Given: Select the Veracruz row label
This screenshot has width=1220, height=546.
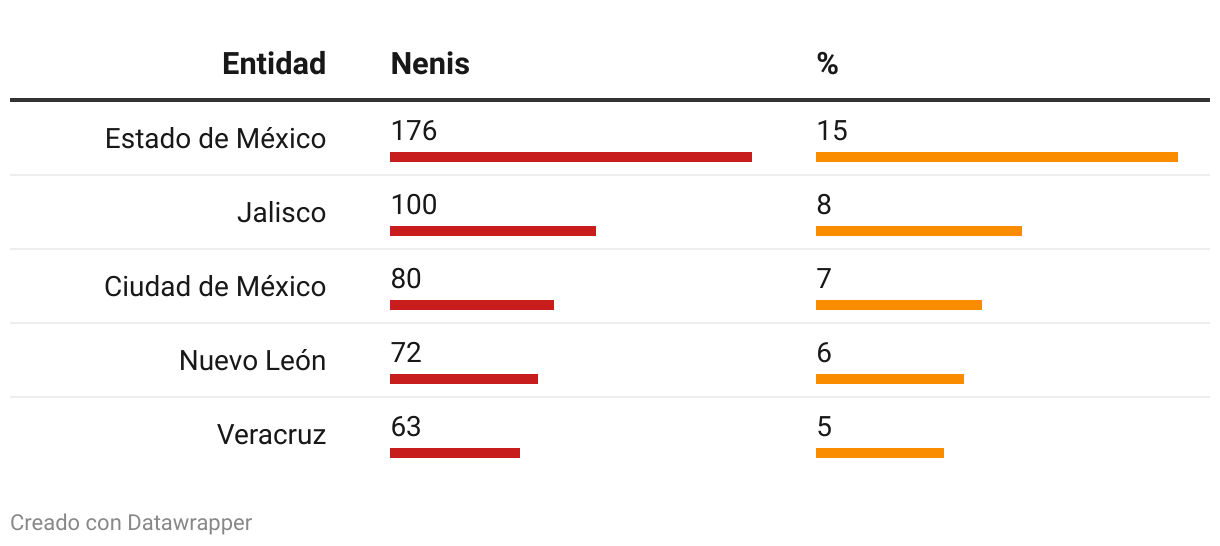Looking at the screenshot, I should pyautogui.click(x=271, y=434).
